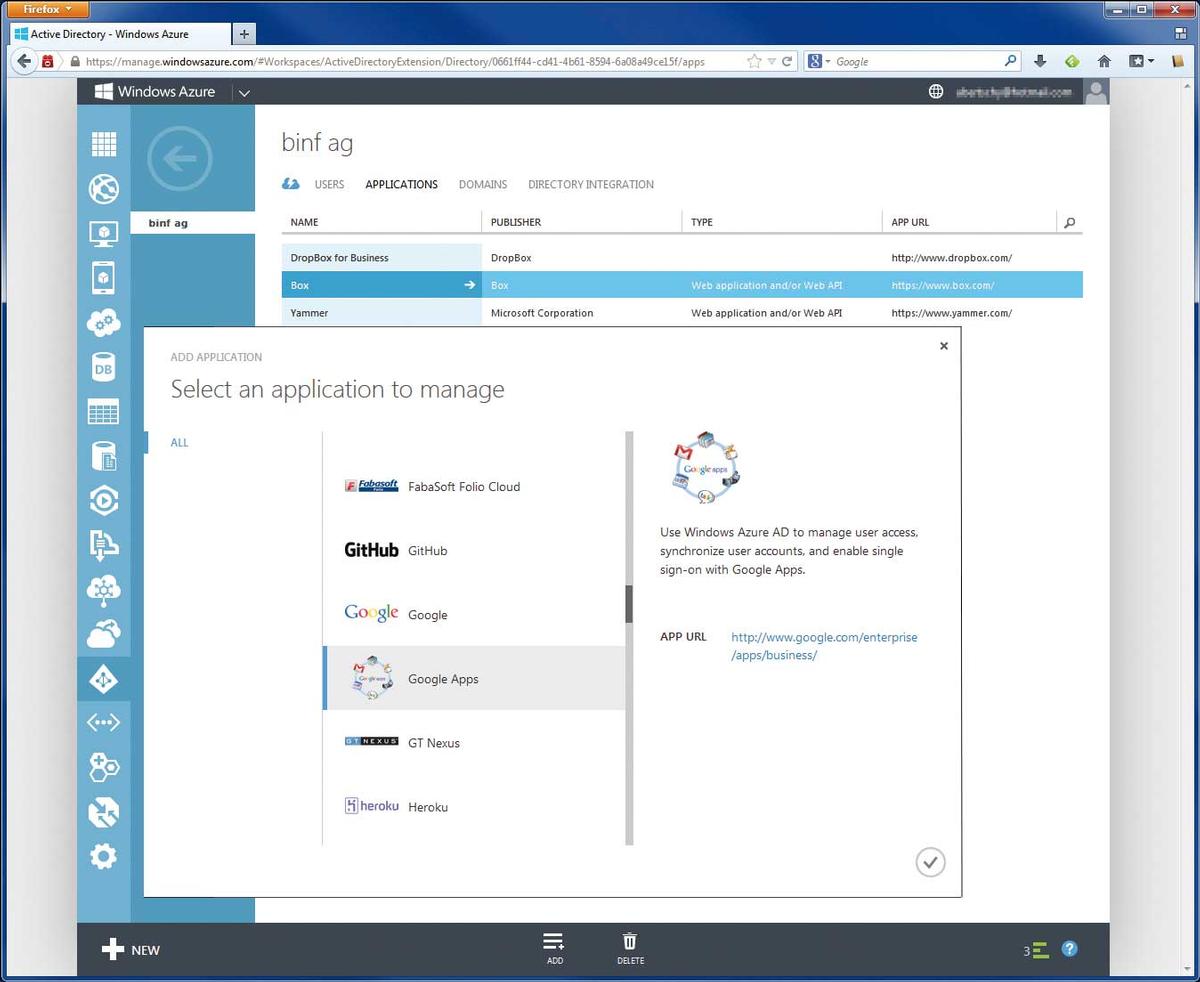
Task: Select FabaSoft Folio Cloud in the list
Action: (x=474, y=487)
